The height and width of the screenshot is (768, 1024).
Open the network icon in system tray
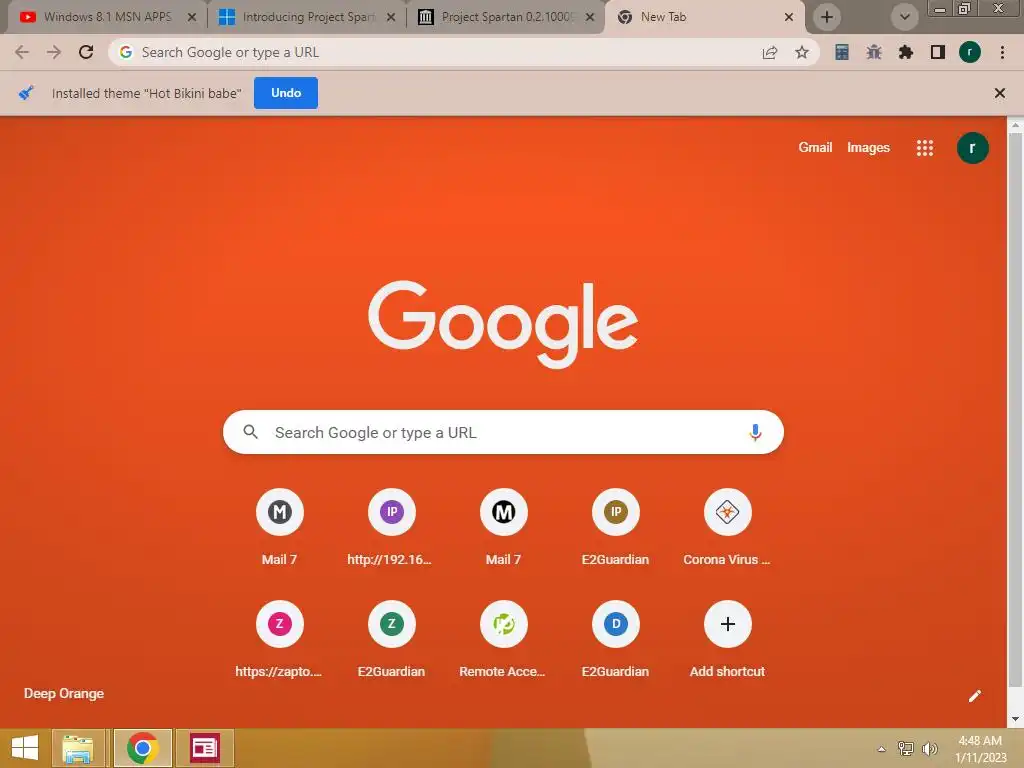906,748
